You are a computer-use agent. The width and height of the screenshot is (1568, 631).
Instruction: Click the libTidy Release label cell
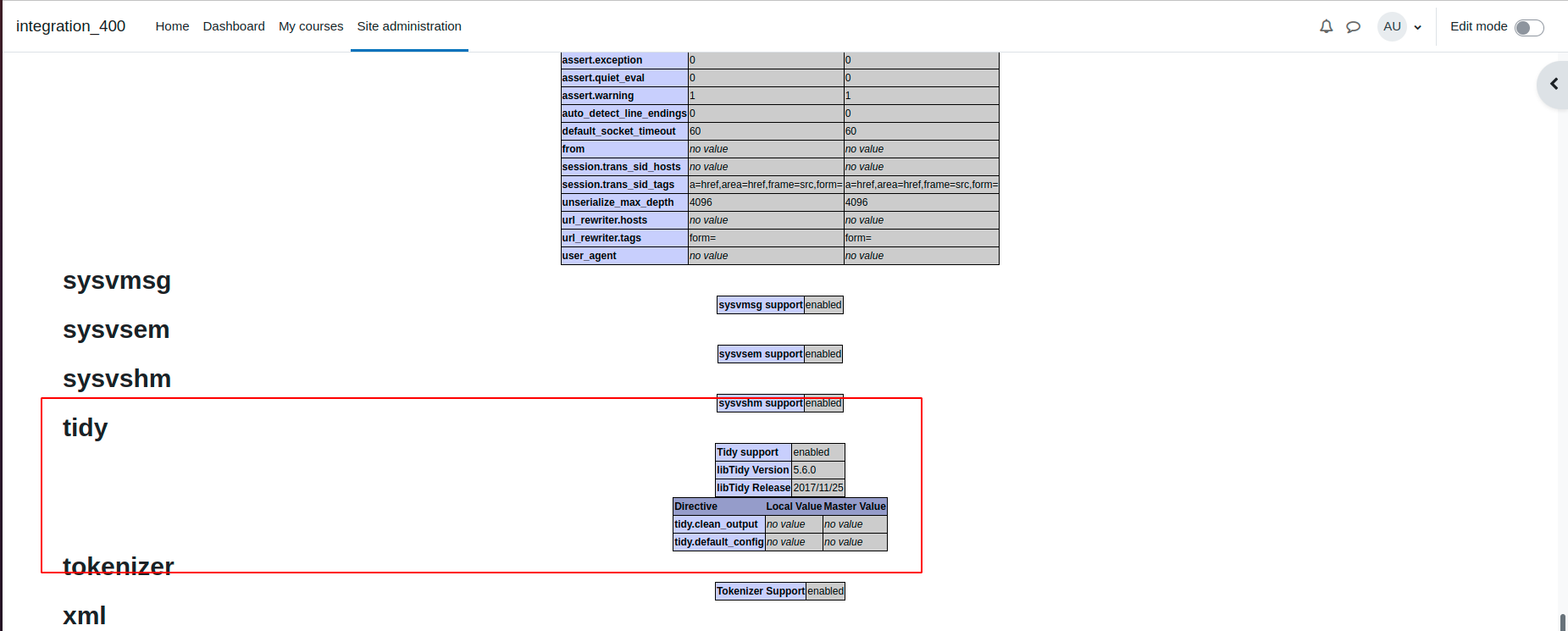[x=753, y=488]
